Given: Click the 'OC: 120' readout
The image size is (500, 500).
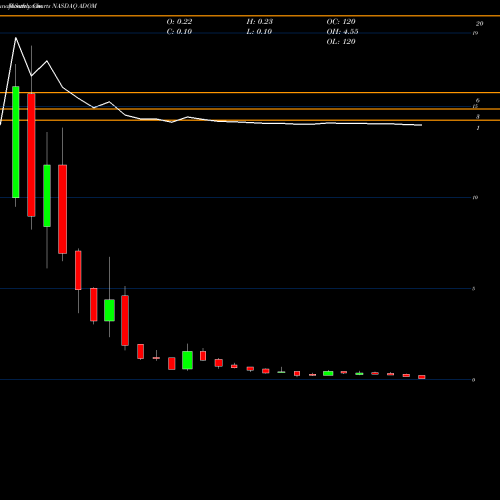Looking at the screenshot, I should point(341,22).
